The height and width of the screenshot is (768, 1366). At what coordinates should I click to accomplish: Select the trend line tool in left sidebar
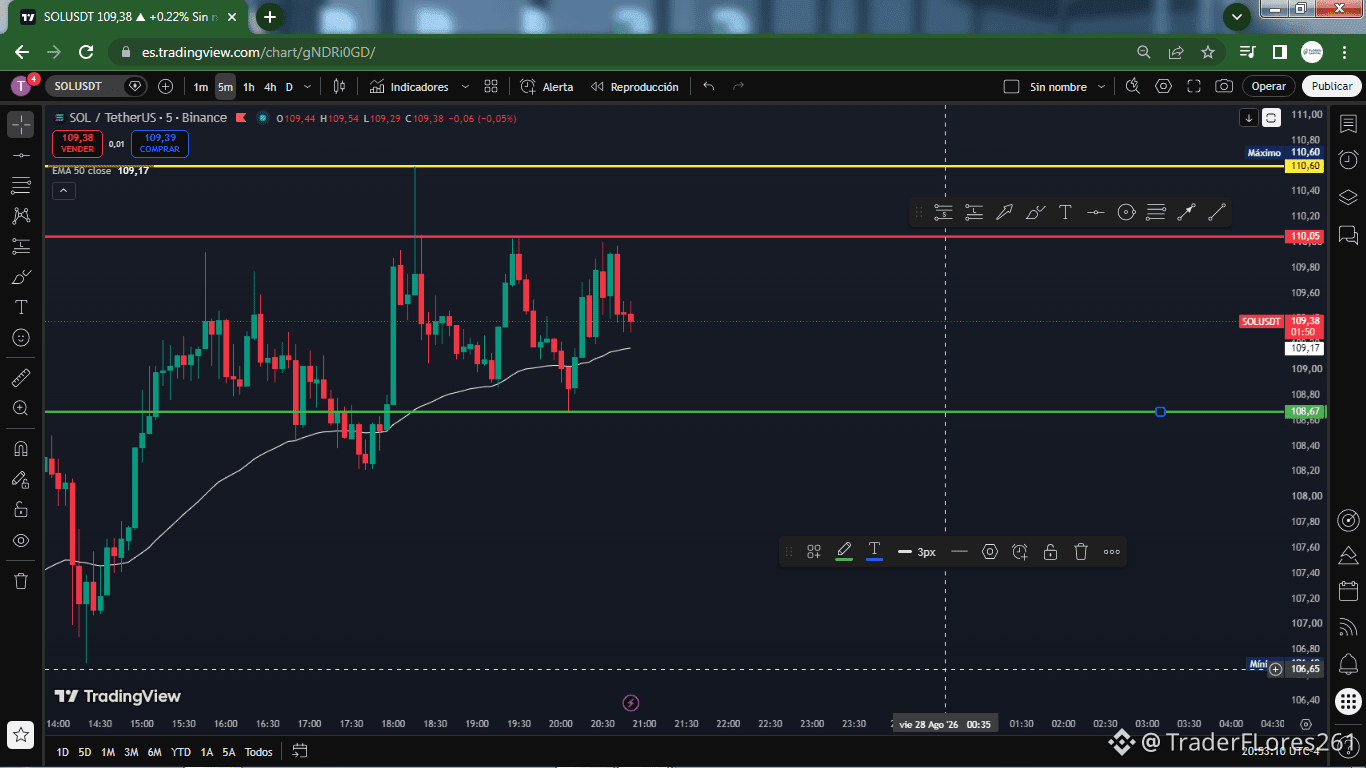click(x=20, y=155)
